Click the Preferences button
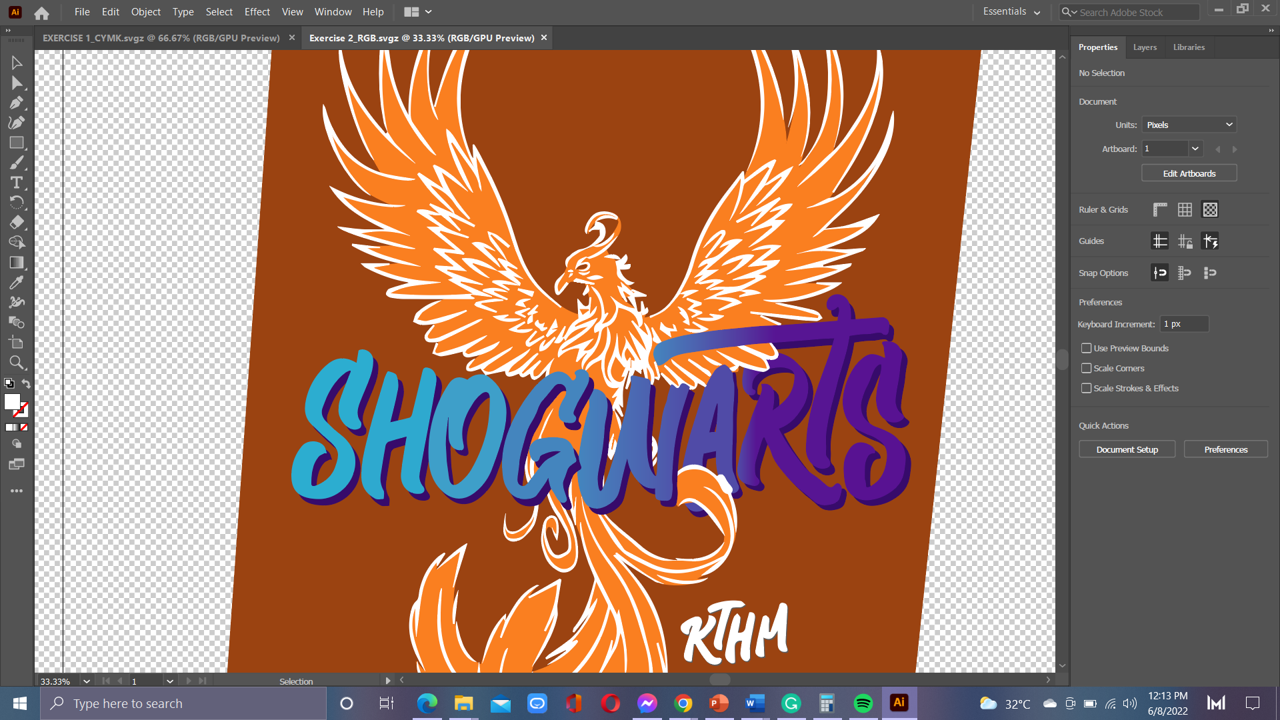Screen dimensions: 1280x720 [1226, 450]
